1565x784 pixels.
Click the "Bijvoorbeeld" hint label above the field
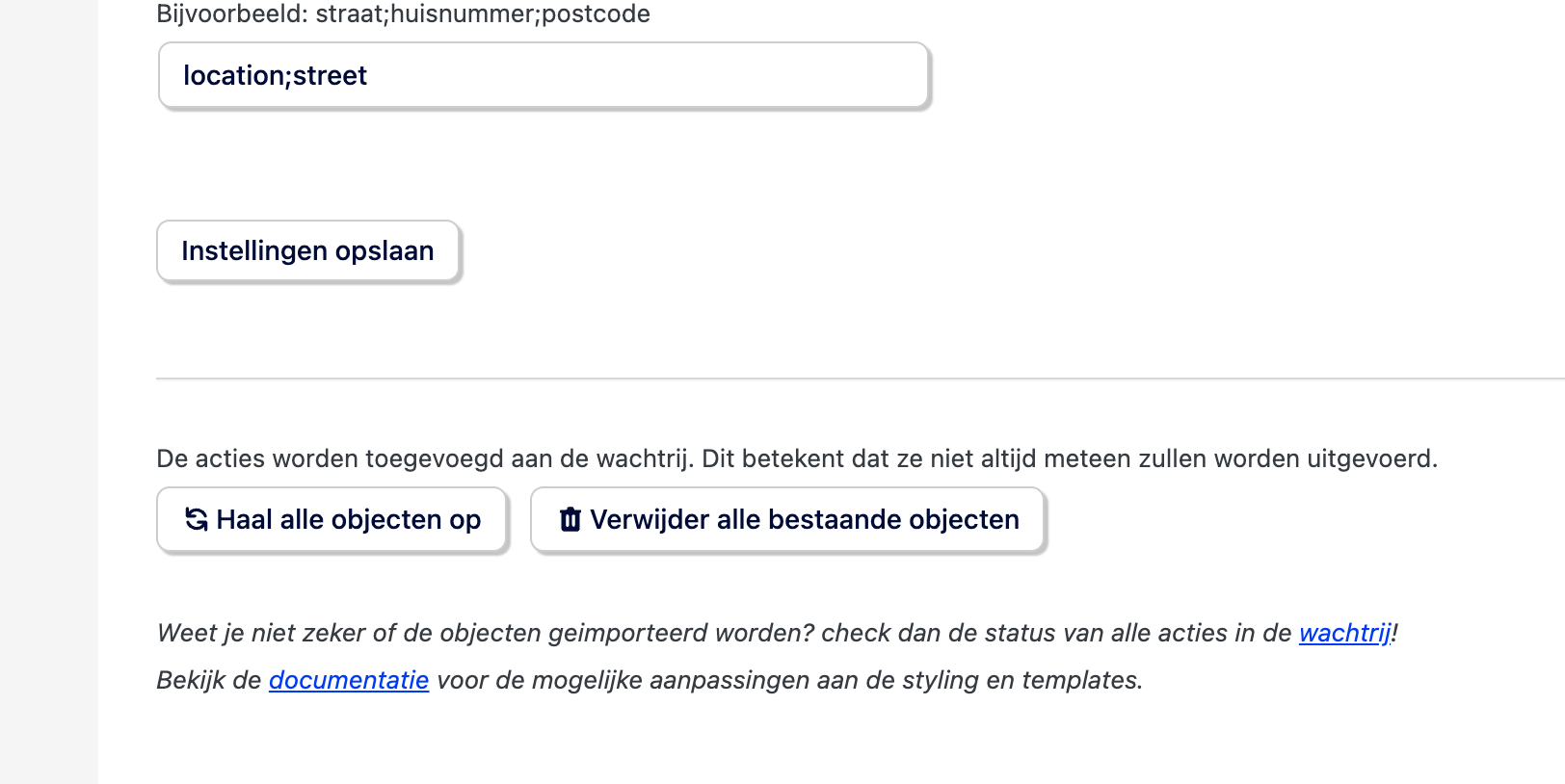pos(231,14)
